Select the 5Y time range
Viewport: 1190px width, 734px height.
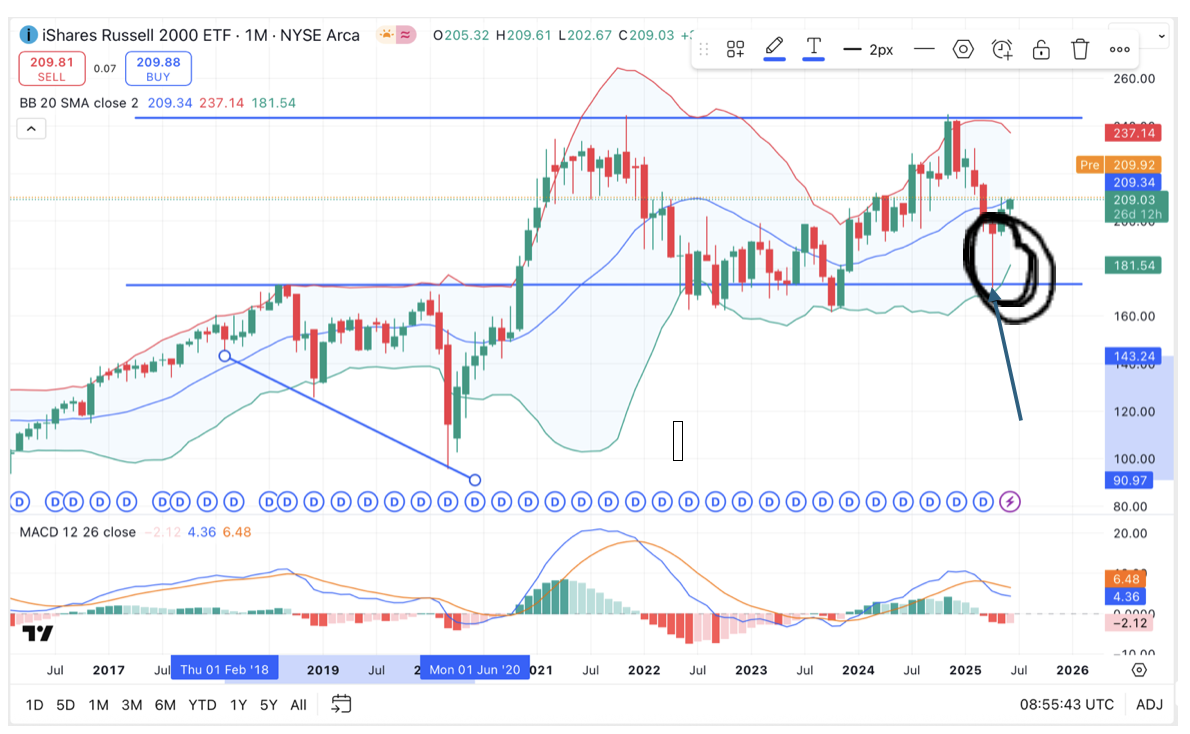click(x=269, y=705)
